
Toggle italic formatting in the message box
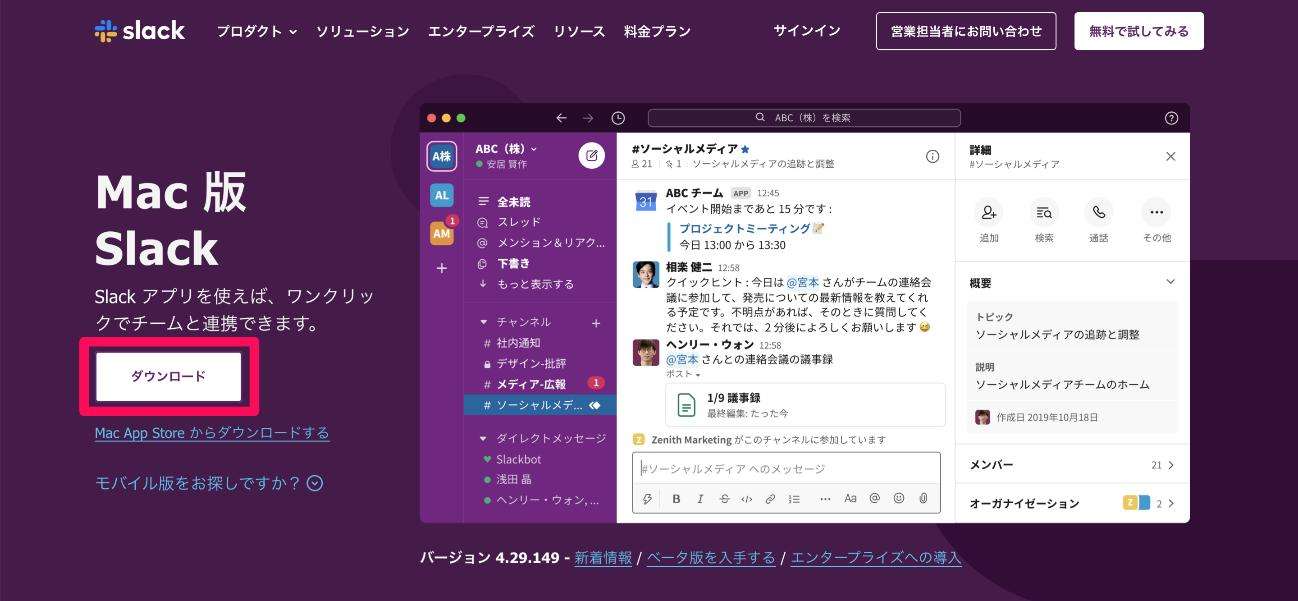coord(700,498)
